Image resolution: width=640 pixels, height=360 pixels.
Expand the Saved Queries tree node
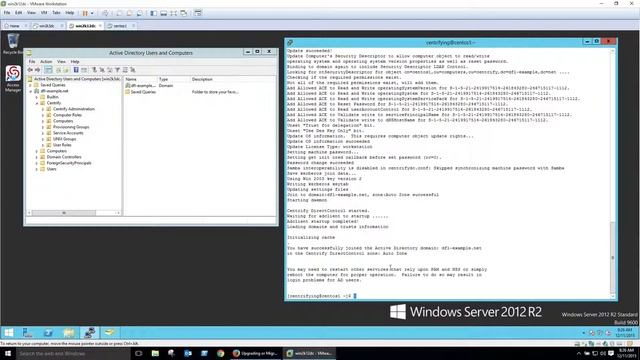coord(31,85)
